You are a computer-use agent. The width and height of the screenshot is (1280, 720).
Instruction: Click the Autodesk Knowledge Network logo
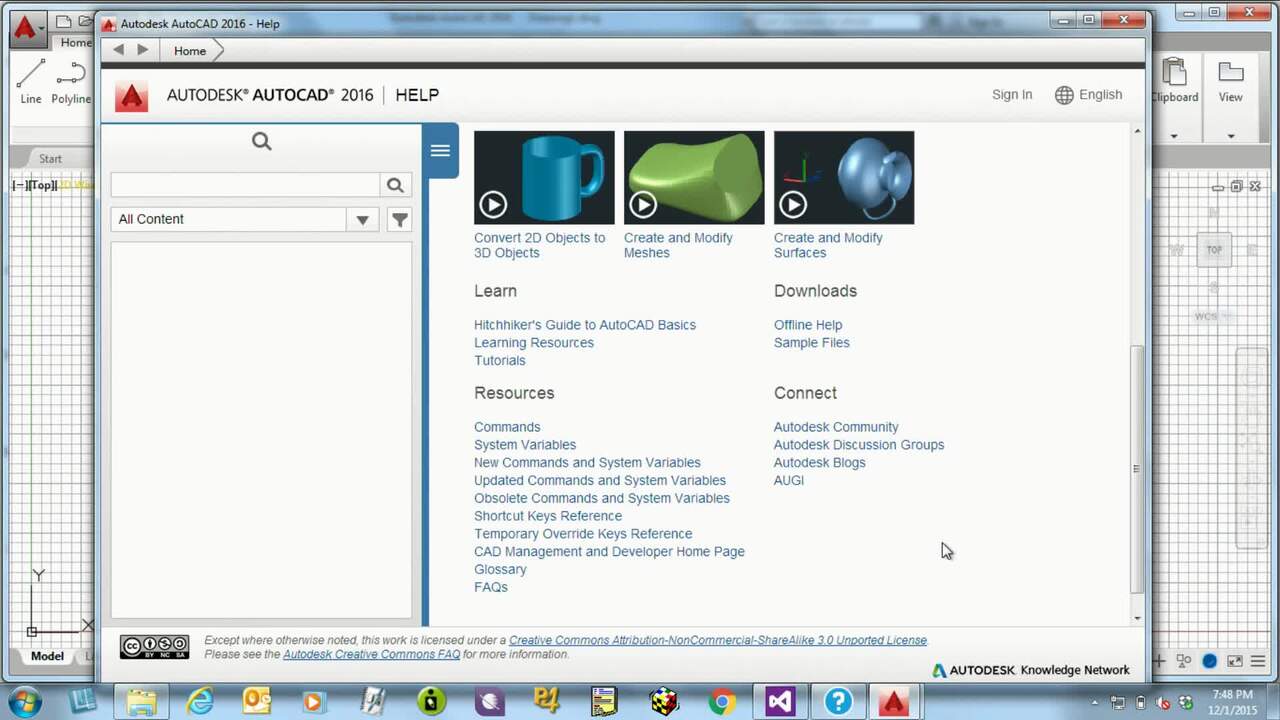coord(1031,670)
